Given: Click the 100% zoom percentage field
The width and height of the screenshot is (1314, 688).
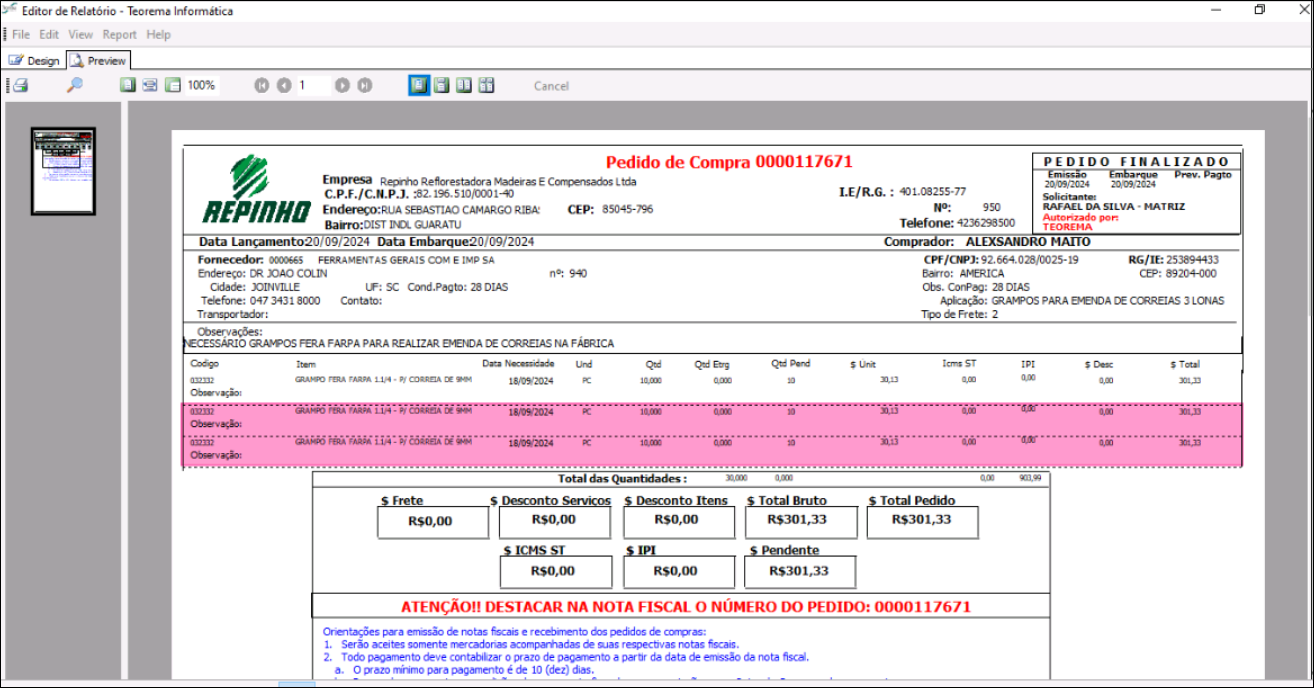Looking at the screenshot, I should pyautogui.click(x=203, y=86).
